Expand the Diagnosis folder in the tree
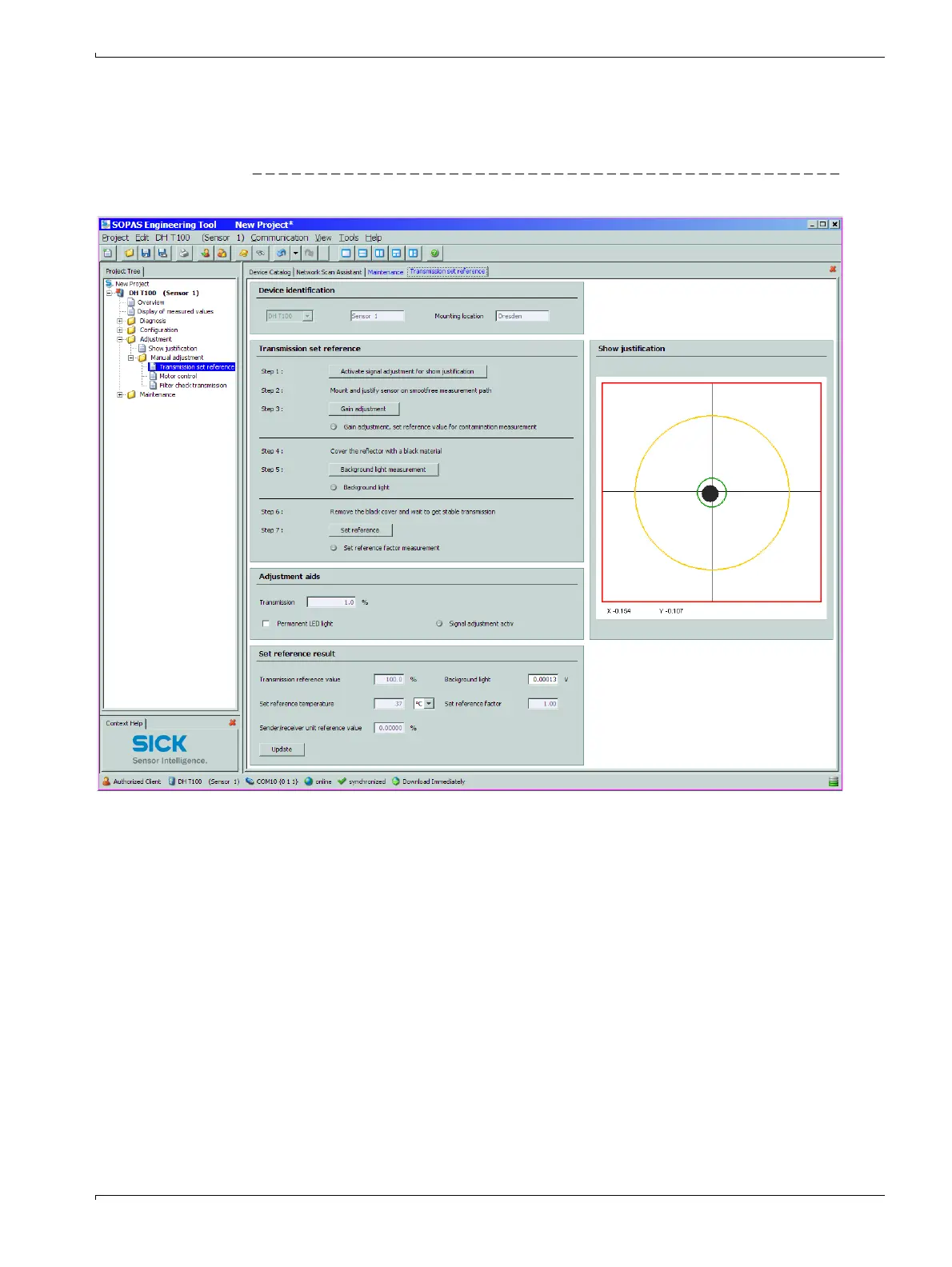 [x=120, y=321]
